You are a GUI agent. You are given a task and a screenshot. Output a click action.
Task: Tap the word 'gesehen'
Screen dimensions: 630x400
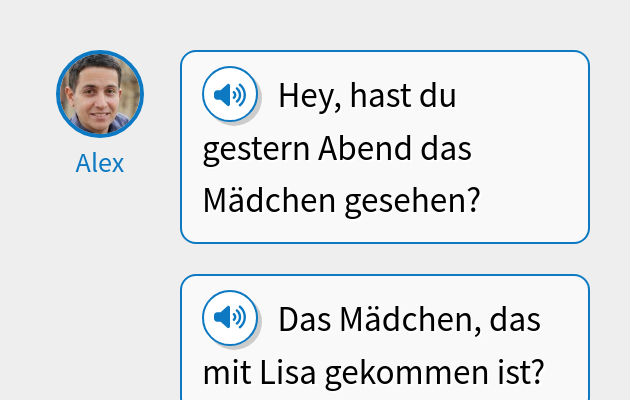pyautogui.click(x=401, y=202)
